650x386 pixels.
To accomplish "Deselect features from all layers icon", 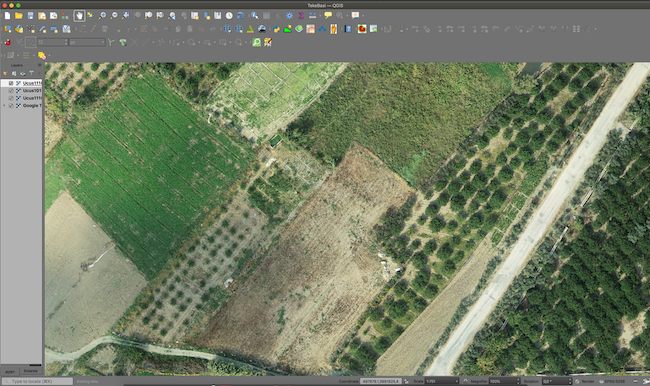I will (42, 55).
